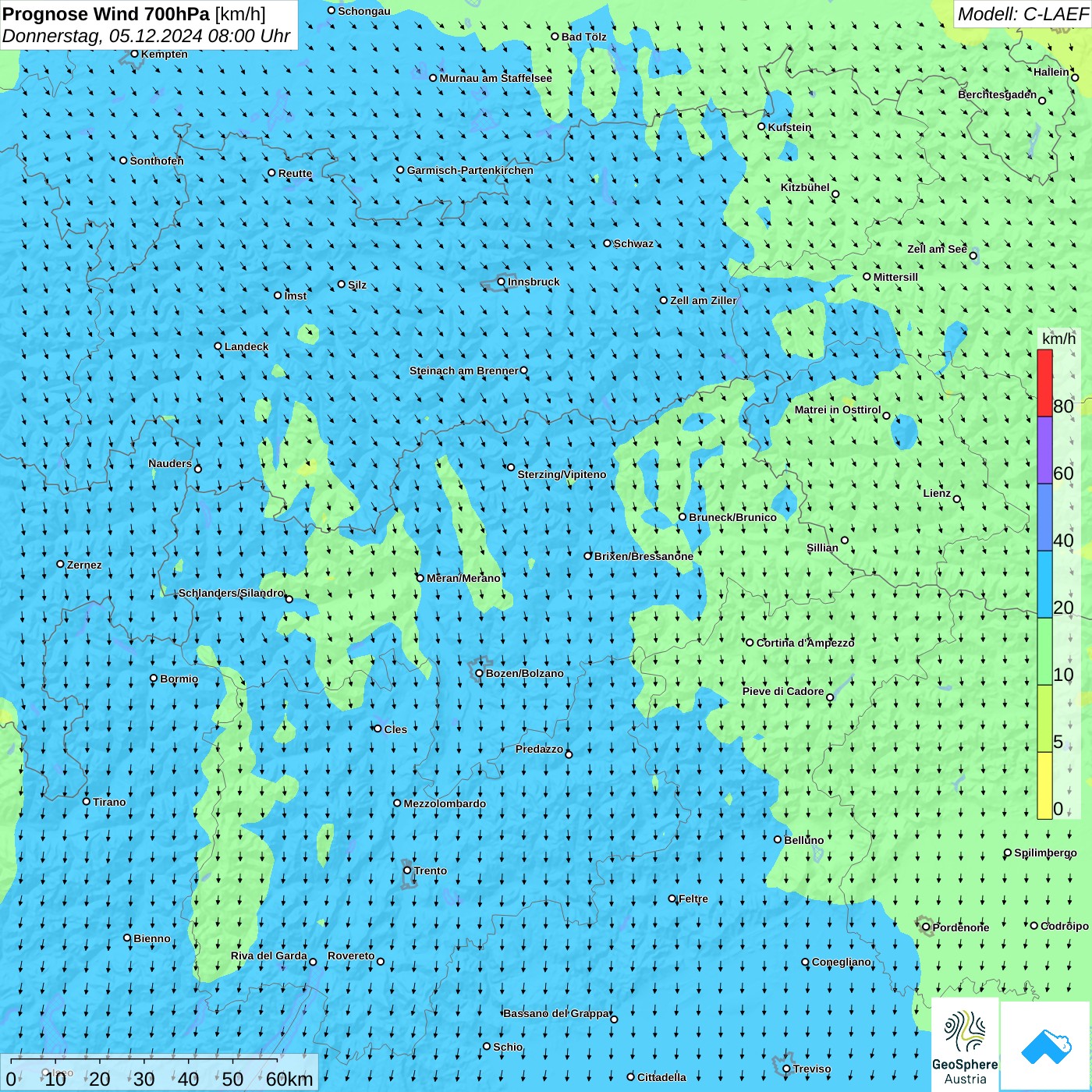Click the GeoSphere Austria logo
This screenshot has height=1092, width=1092.
click(965, 1044)
